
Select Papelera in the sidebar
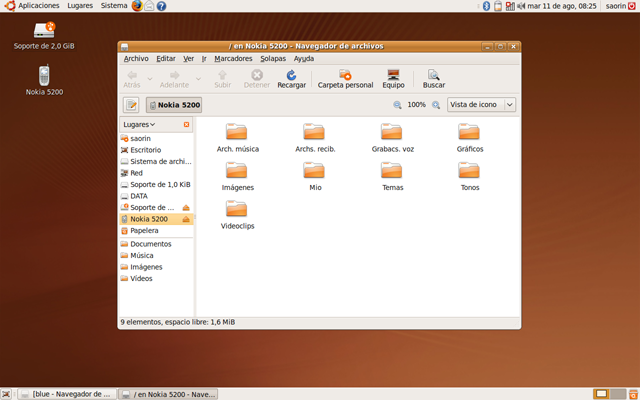point(144,231)
